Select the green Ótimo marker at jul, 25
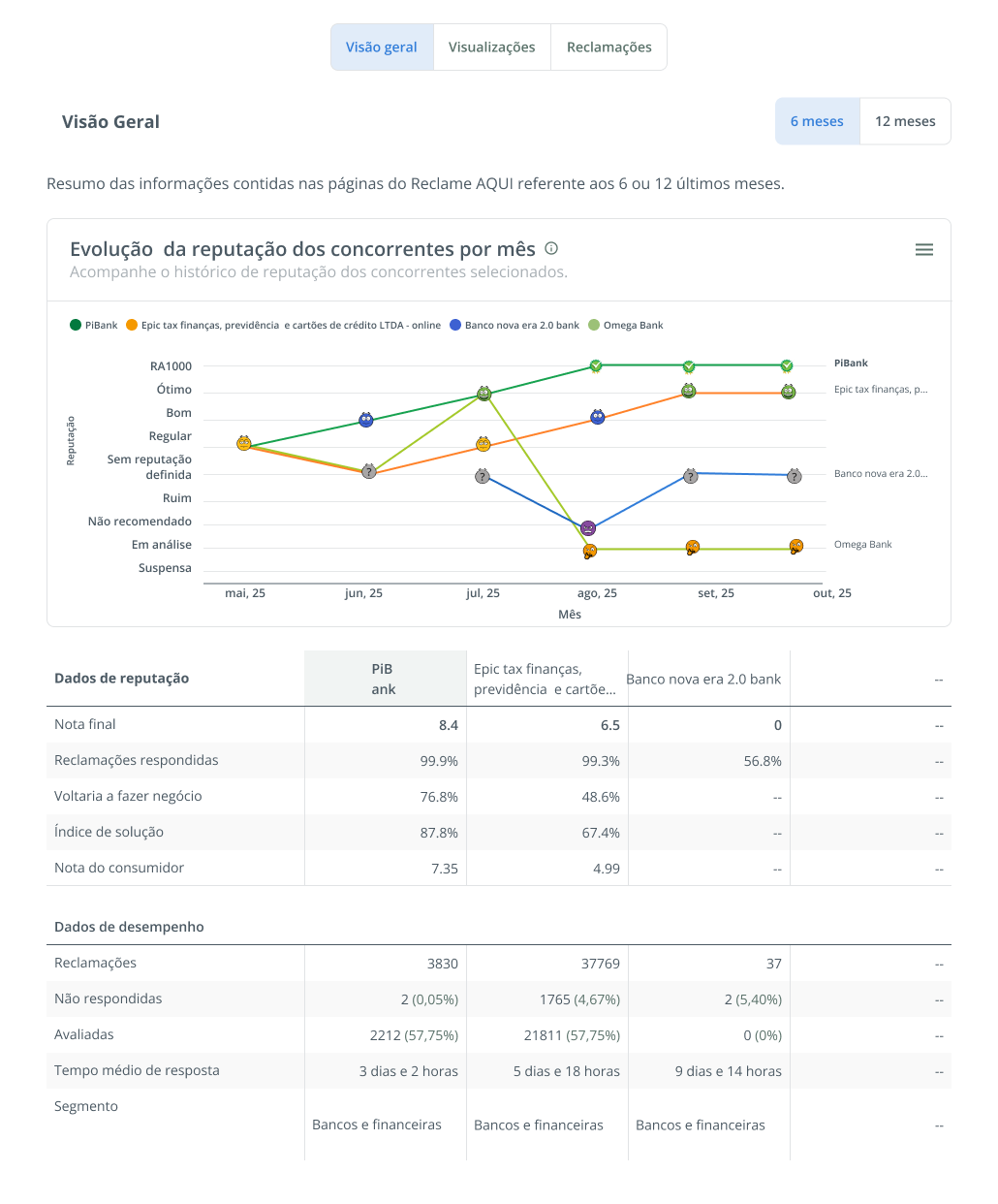Image resolution: width=998 pixels, height=1204 pixels. (484, 394)
